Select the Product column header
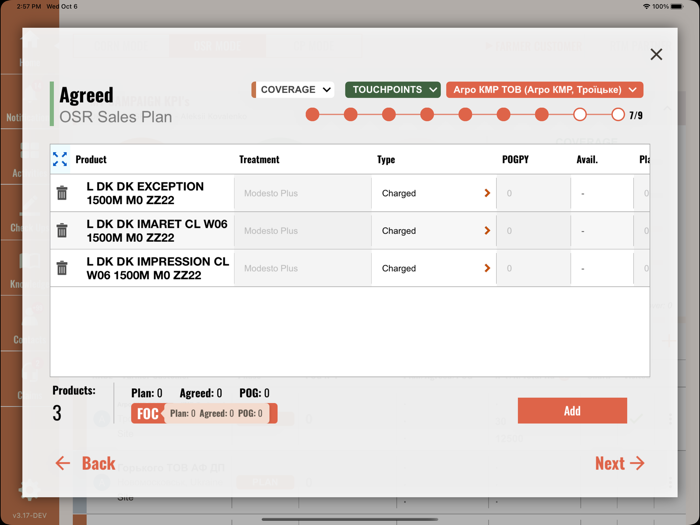Image resolution: width=700 pixels, height=525 pixels. click(91, 159)
